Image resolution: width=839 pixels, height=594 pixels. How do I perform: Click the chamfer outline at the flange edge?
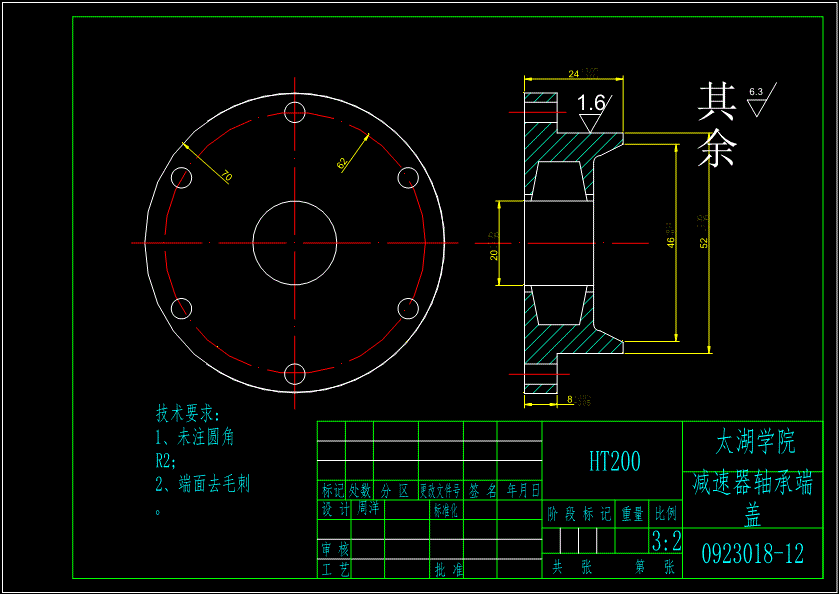point(608,148)
